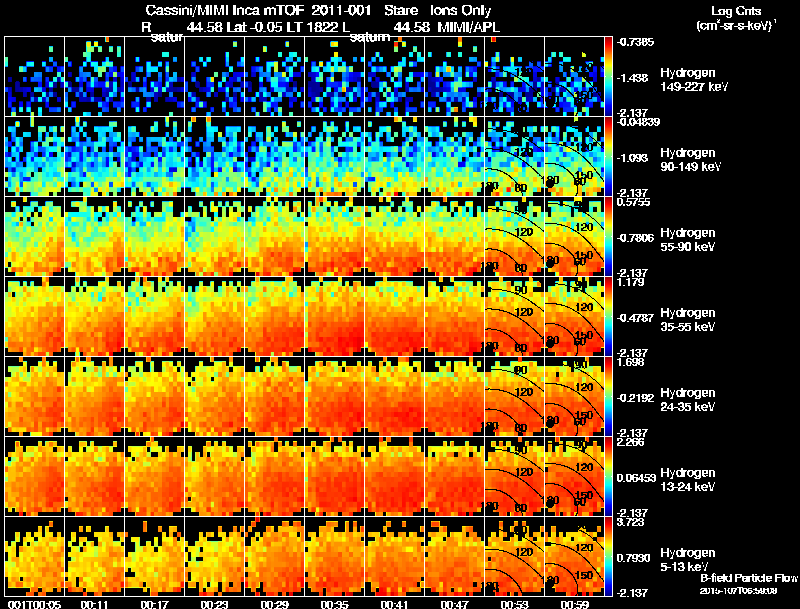Click the color bar beside Hydrogen 149-227 keV

click(x=608, y=77)
